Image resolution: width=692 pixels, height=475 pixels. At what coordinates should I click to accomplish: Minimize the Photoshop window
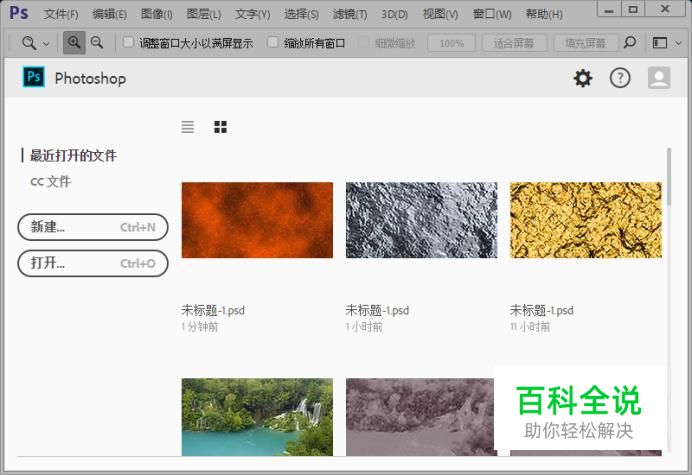coord(609,9)
